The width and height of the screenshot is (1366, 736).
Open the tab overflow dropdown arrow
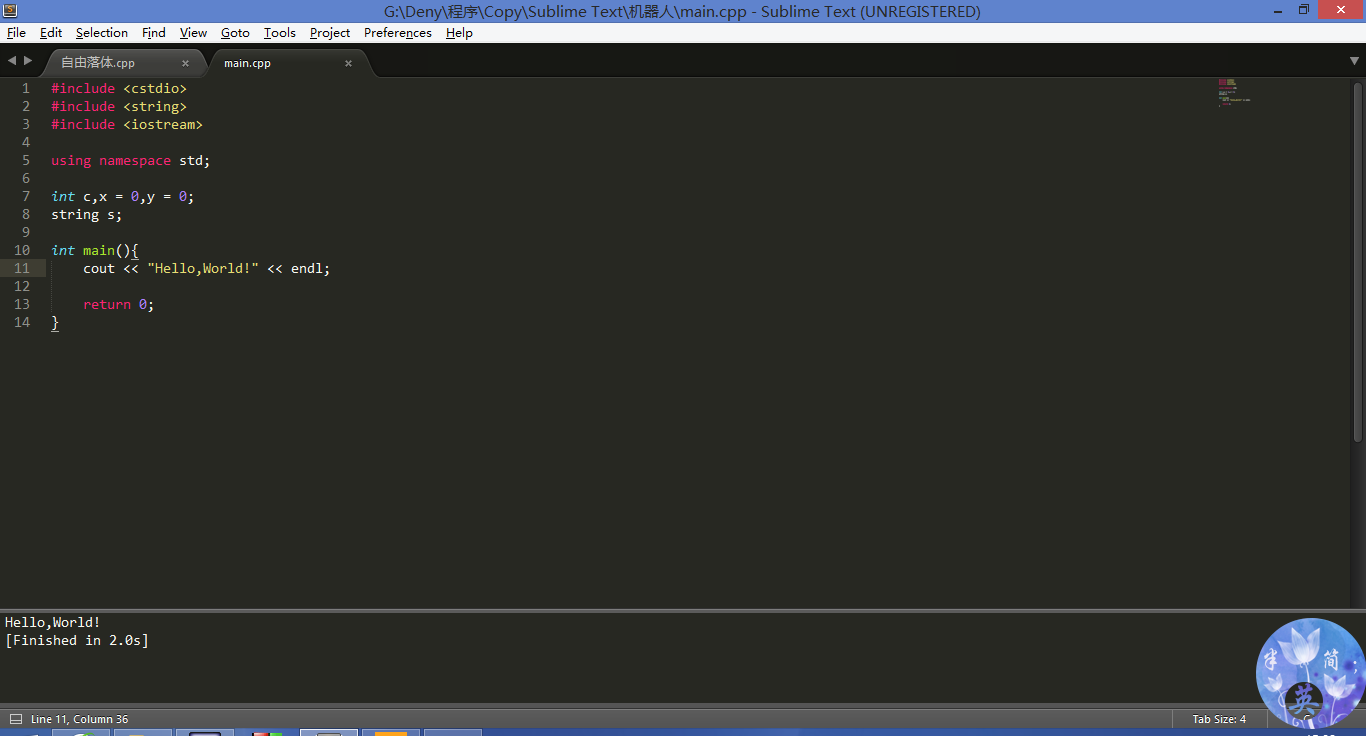pos(1356,62)
